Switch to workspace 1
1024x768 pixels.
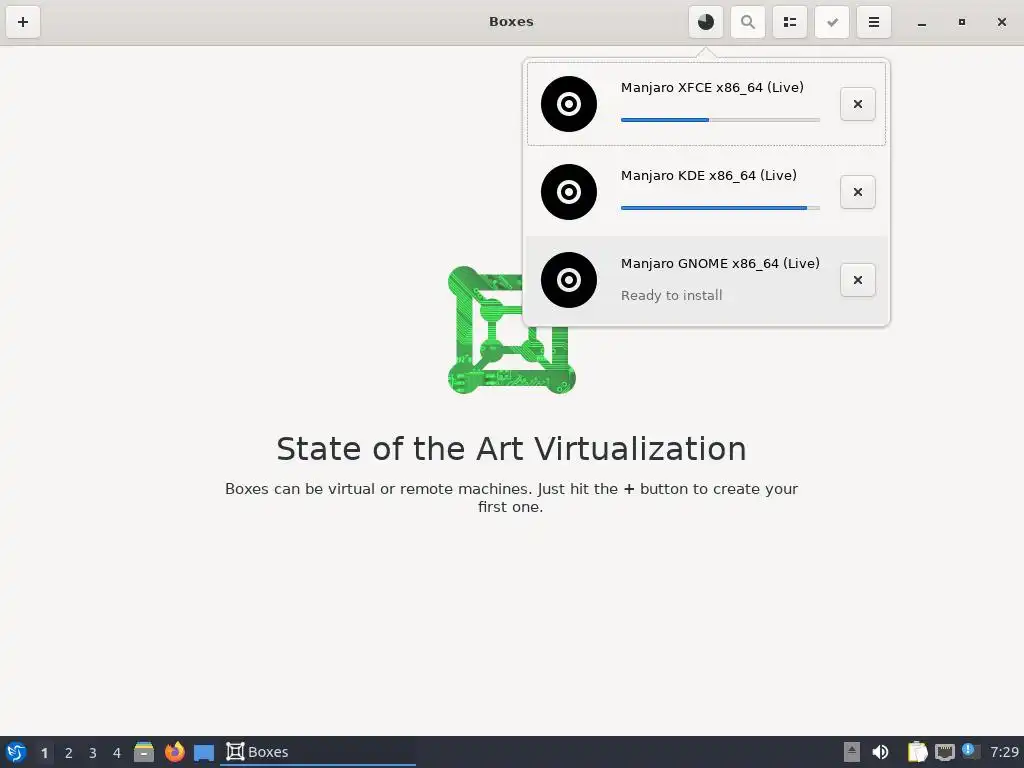click(x=44, y=753)
